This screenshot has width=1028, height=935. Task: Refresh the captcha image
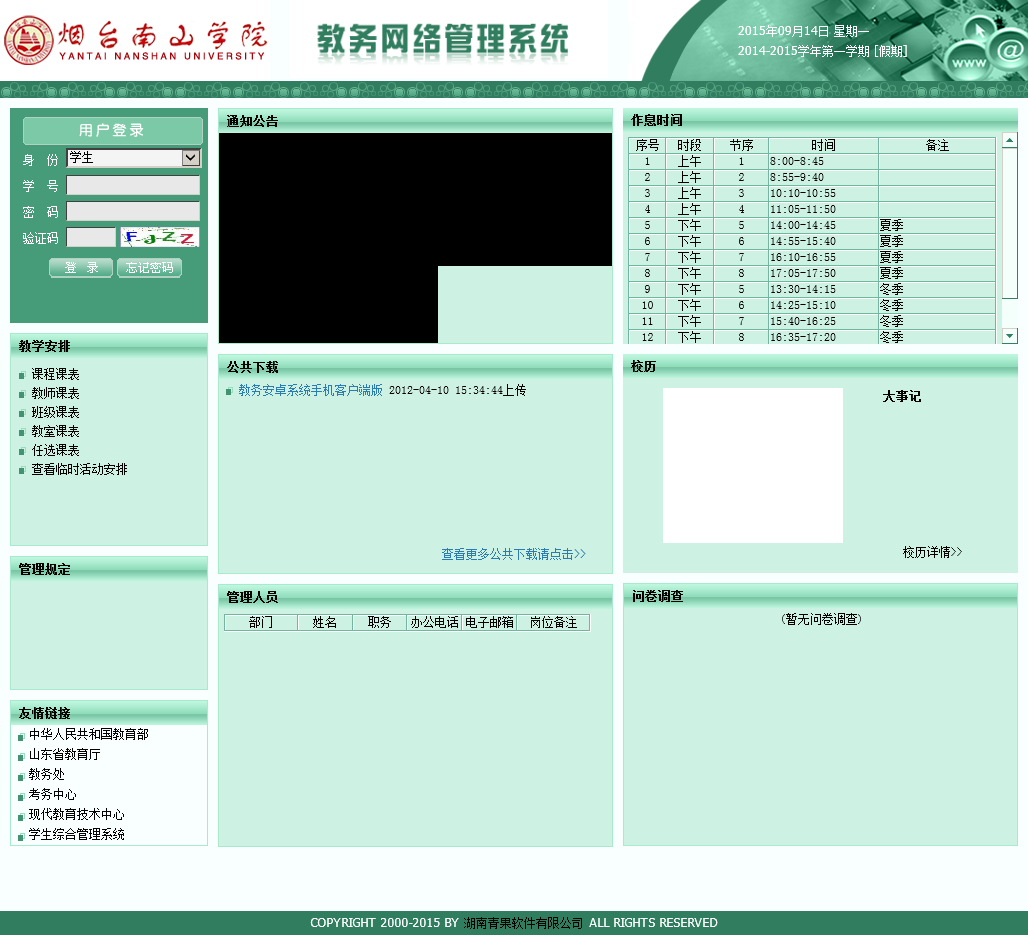(x=160, y=237)
